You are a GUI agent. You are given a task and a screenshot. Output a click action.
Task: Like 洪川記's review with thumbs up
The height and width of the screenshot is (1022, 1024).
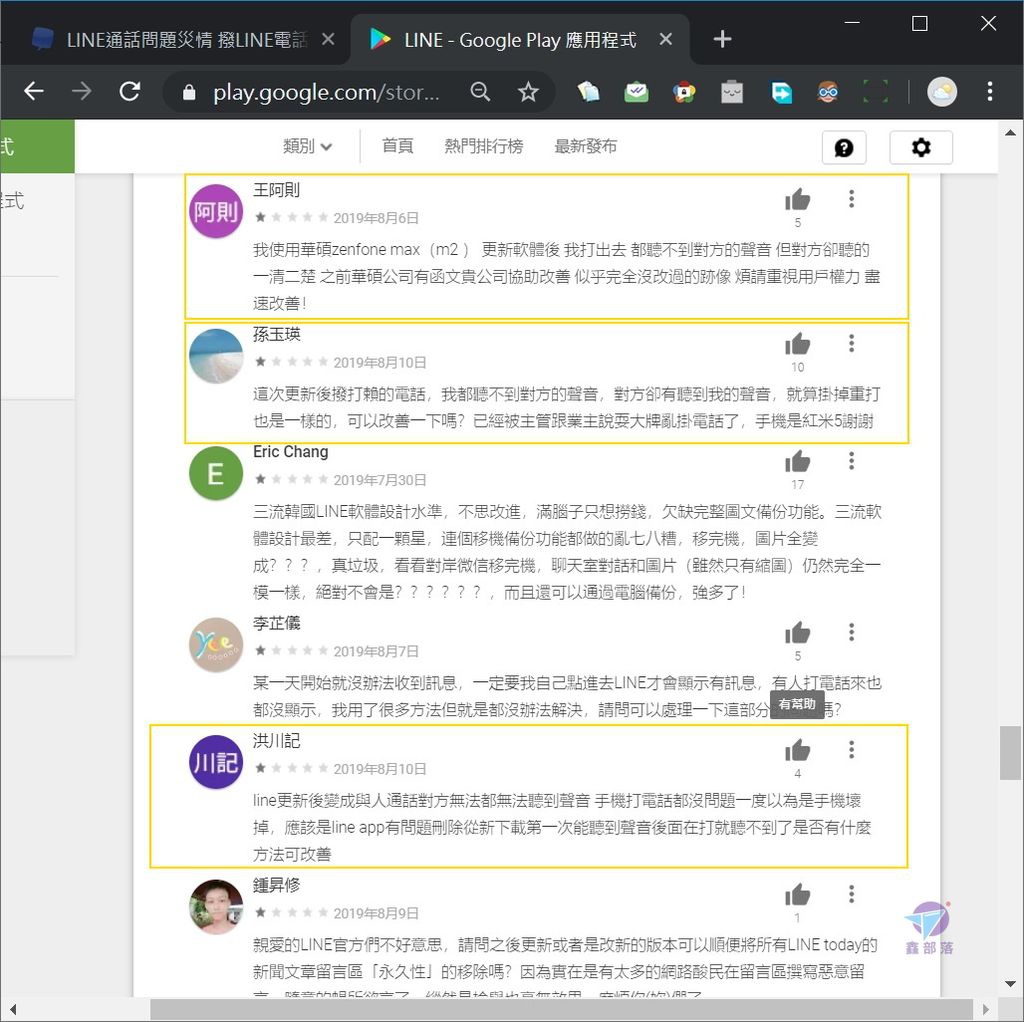point(797,750)
